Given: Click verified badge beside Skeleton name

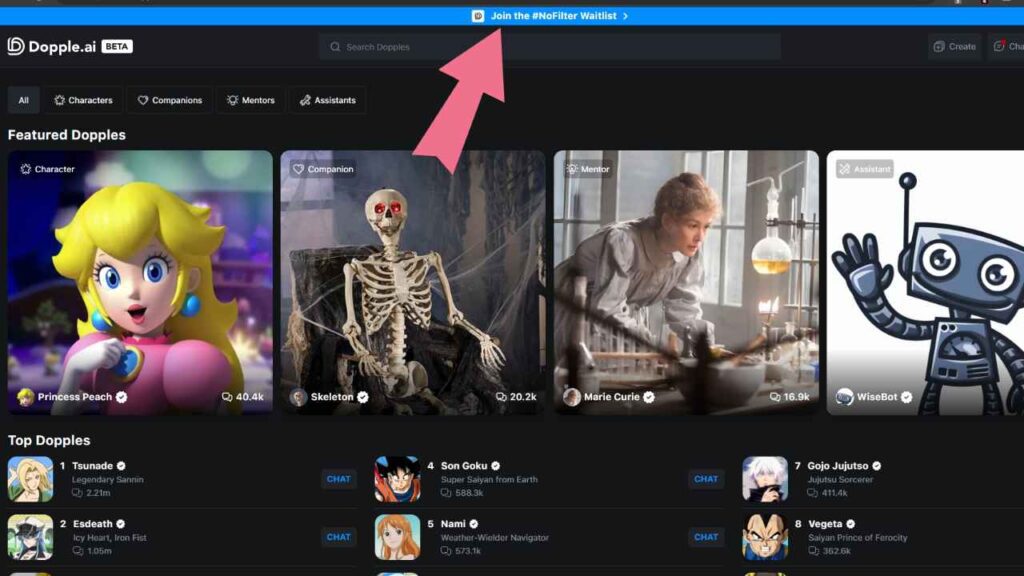Looking at the screenshot, I should (362, 397).
